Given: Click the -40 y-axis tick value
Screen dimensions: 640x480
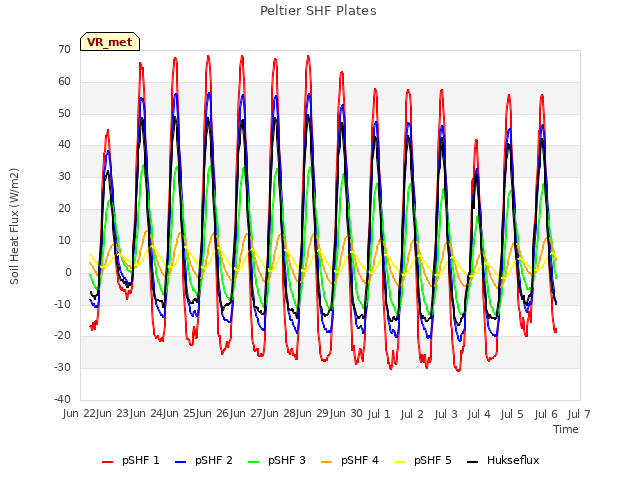Looking at the screenshot, I should click(x=62, y=399).
